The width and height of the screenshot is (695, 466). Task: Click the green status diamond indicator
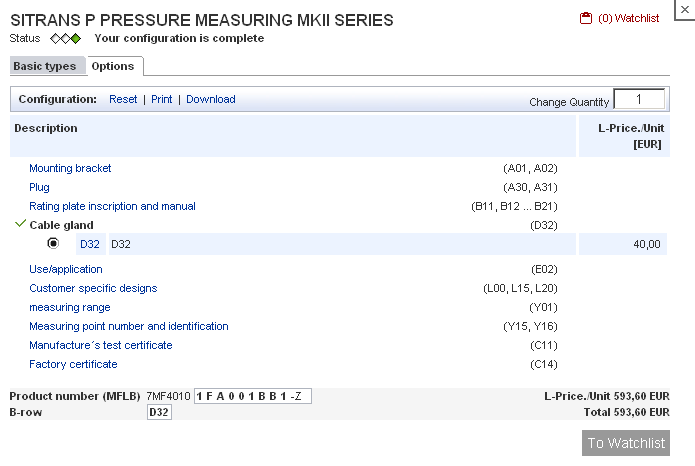point(76,39)
